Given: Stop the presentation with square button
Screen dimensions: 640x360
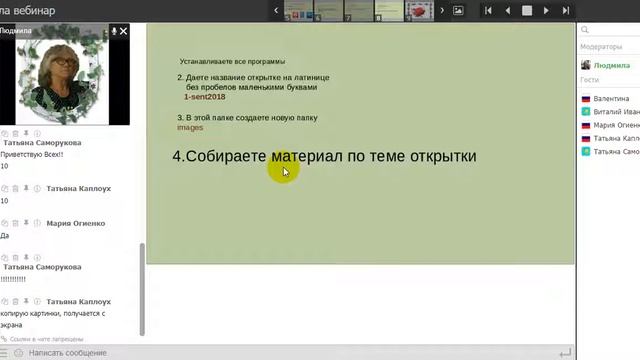Looking at the screenshot, I should click(x=527, y=11).
